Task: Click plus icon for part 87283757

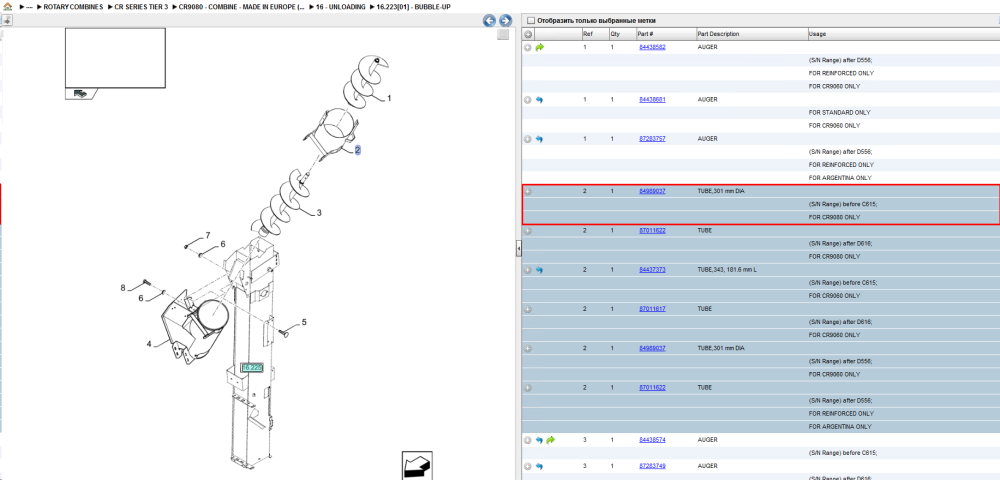Action: [x=527, y=138]
